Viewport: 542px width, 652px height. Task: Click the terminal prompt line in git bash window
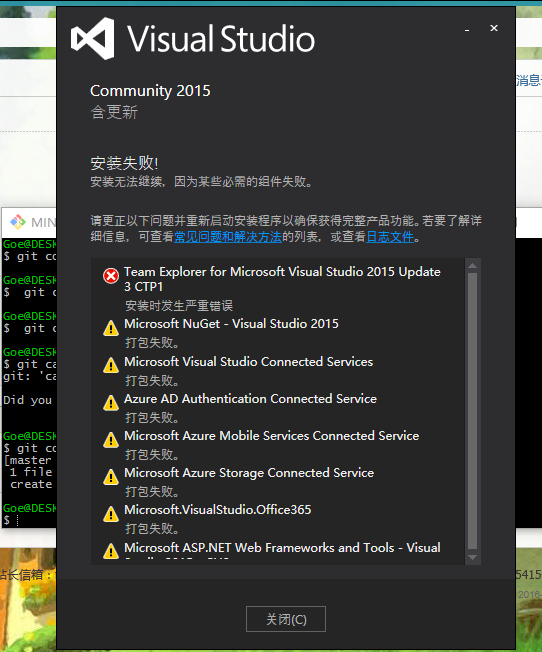pos(29,520)
